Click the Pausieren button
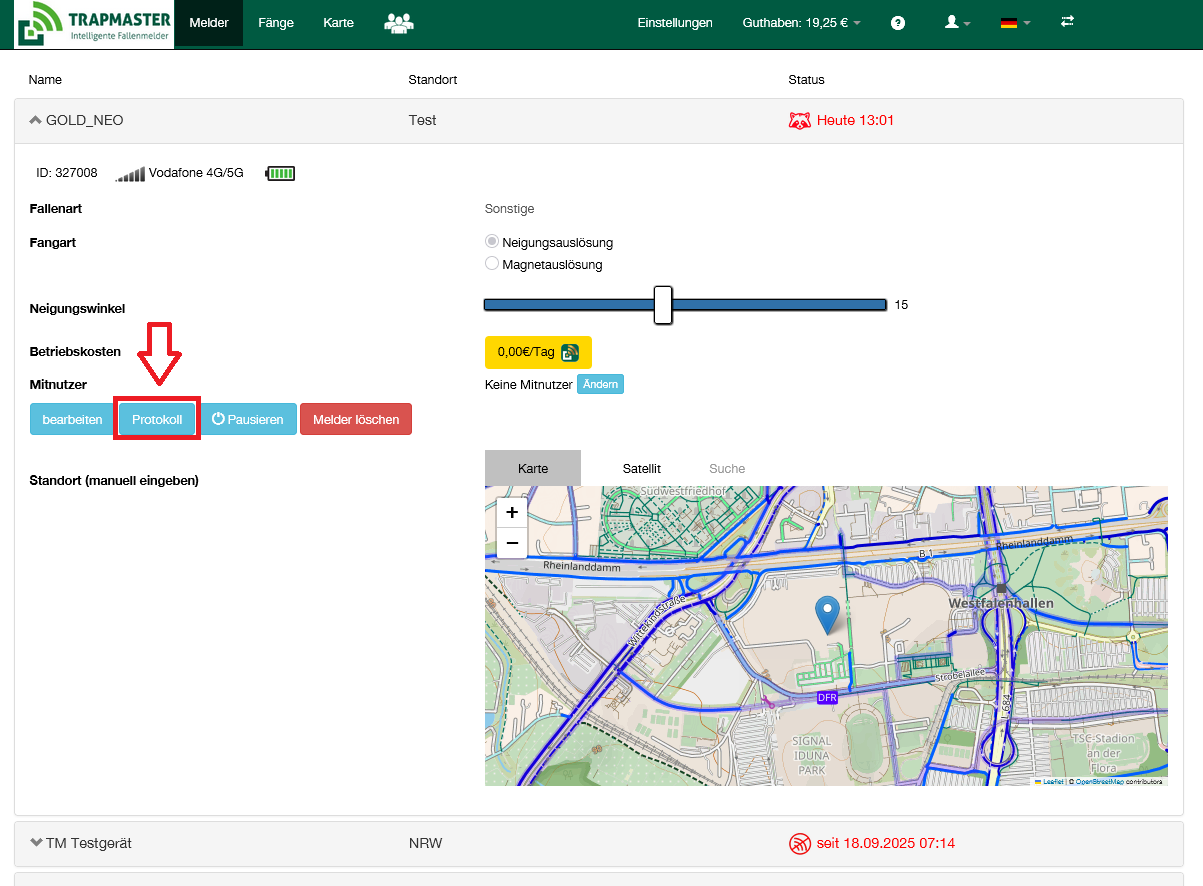The image size is (1203, 886). [249, 419]
